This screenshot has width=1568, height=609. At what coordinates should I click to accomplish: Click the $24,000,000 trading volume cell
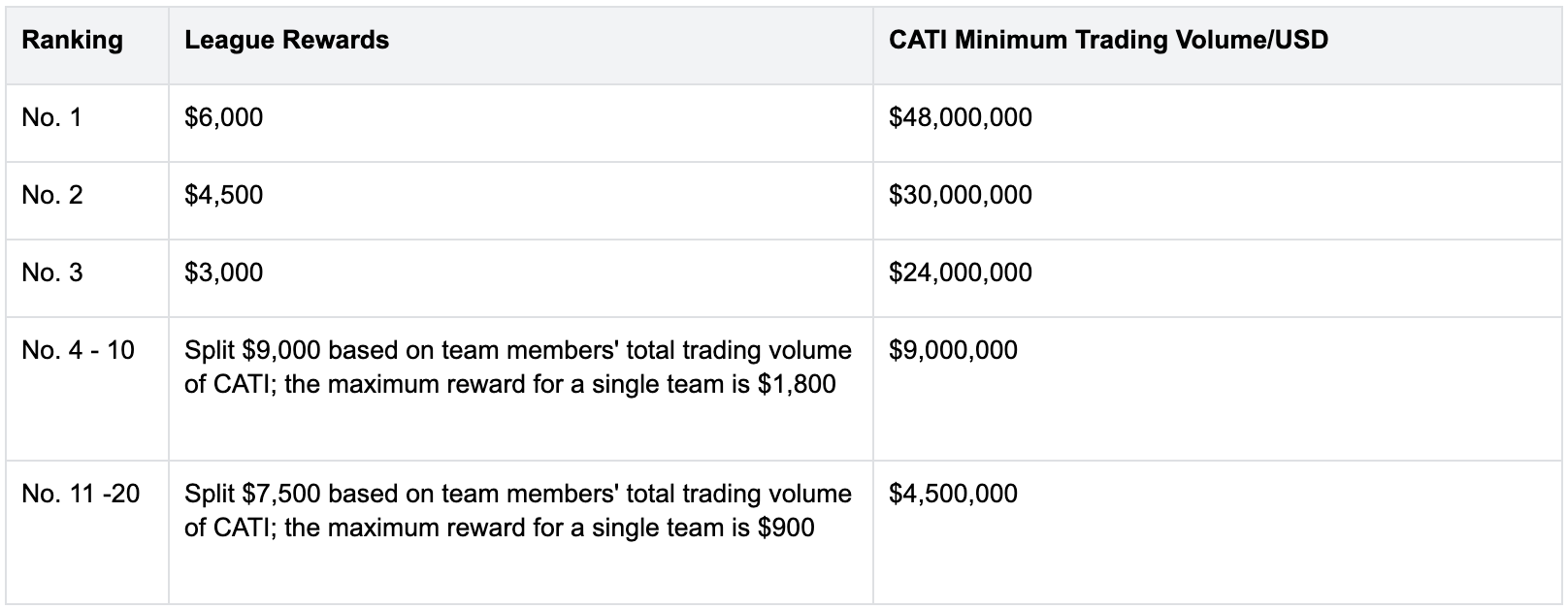tap(961, 273)
